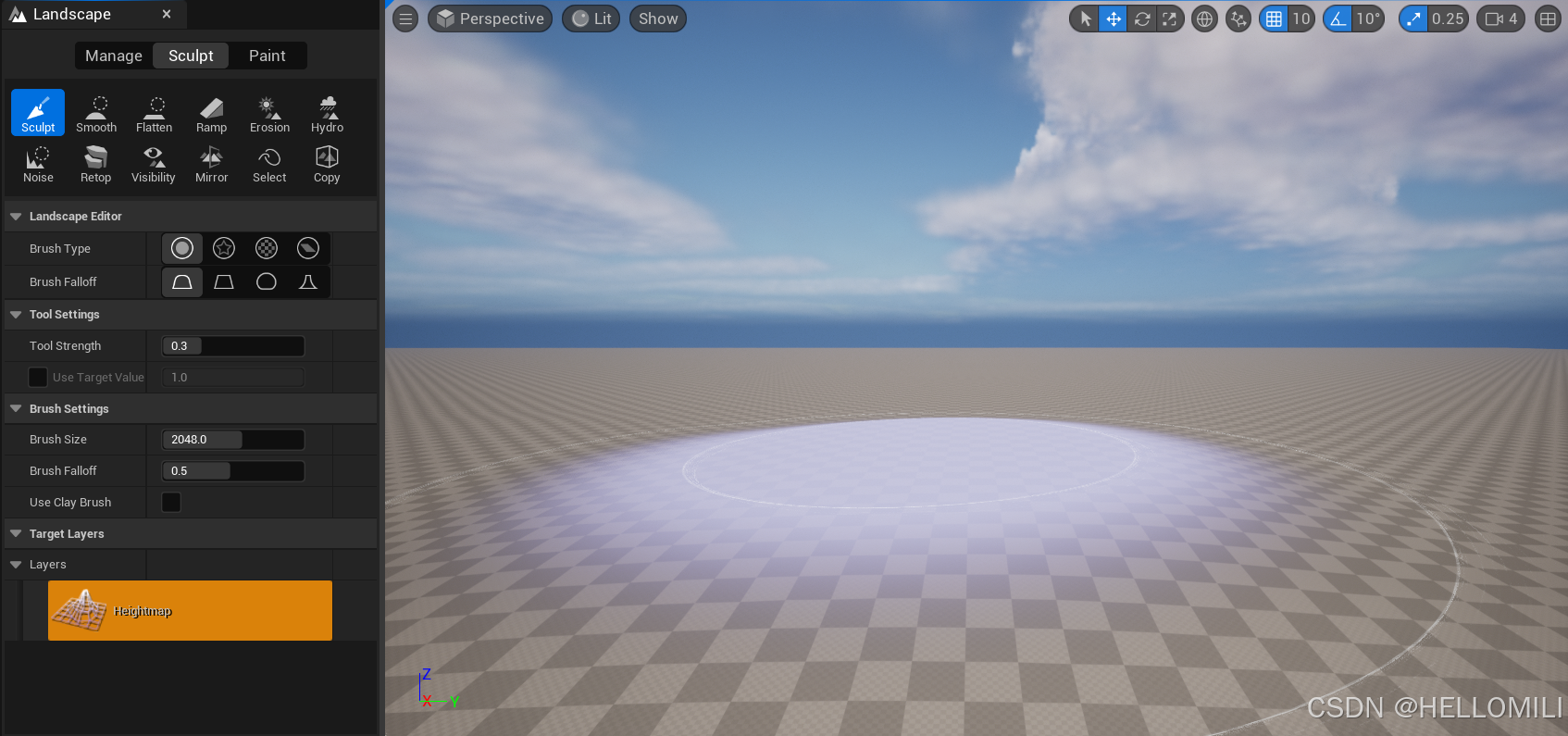Adjust the Brush Falloff 0.5 slider
This screenshot has width=1568, height=736.
pos(233,471)
